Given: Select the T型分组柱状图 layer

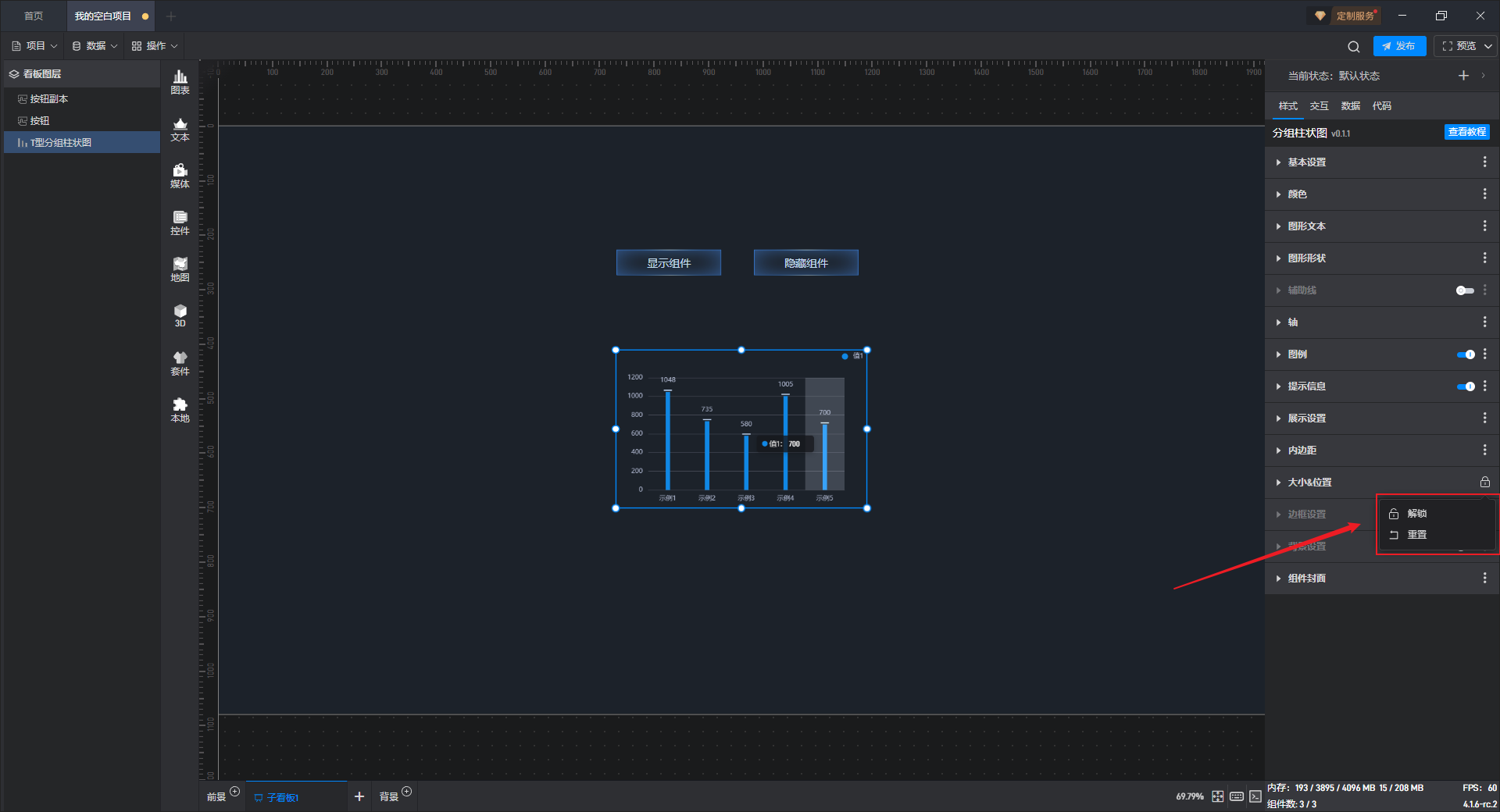Looking at the screenshot, I should pyautogui.click(x=61, y=143).
